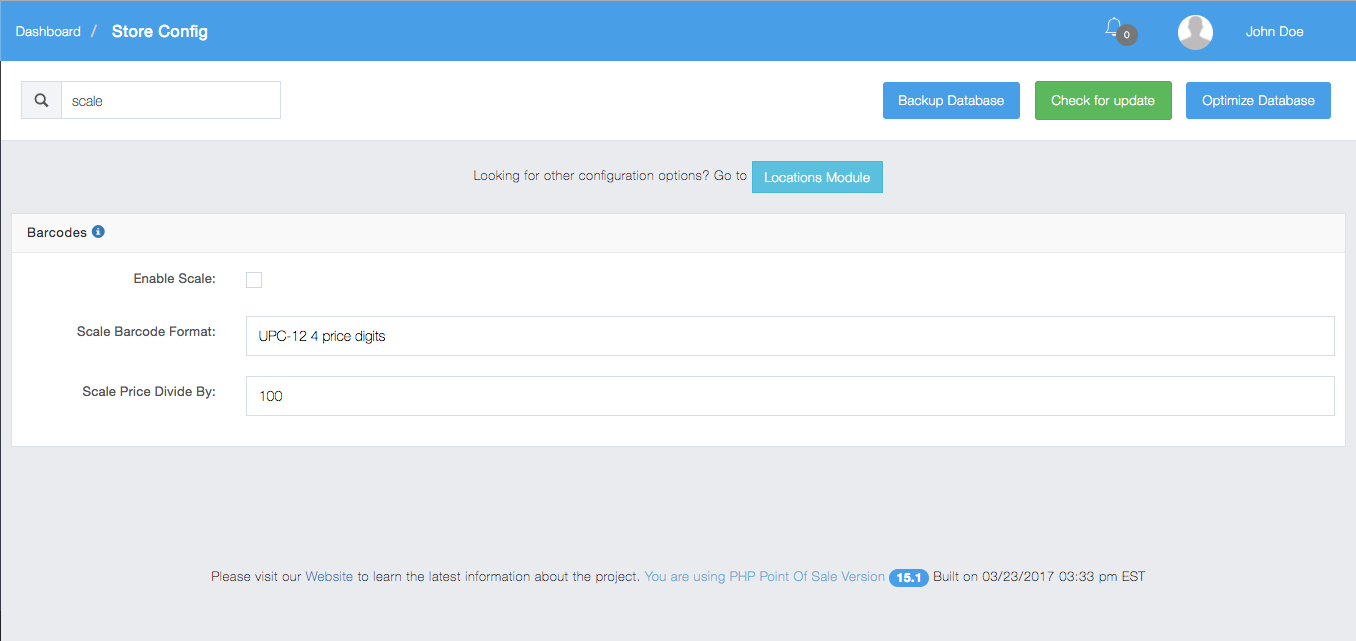This screenshot has height=641, width=1356.
Task: Click the PHP Point Of Sale Version link
Action: 764,577
